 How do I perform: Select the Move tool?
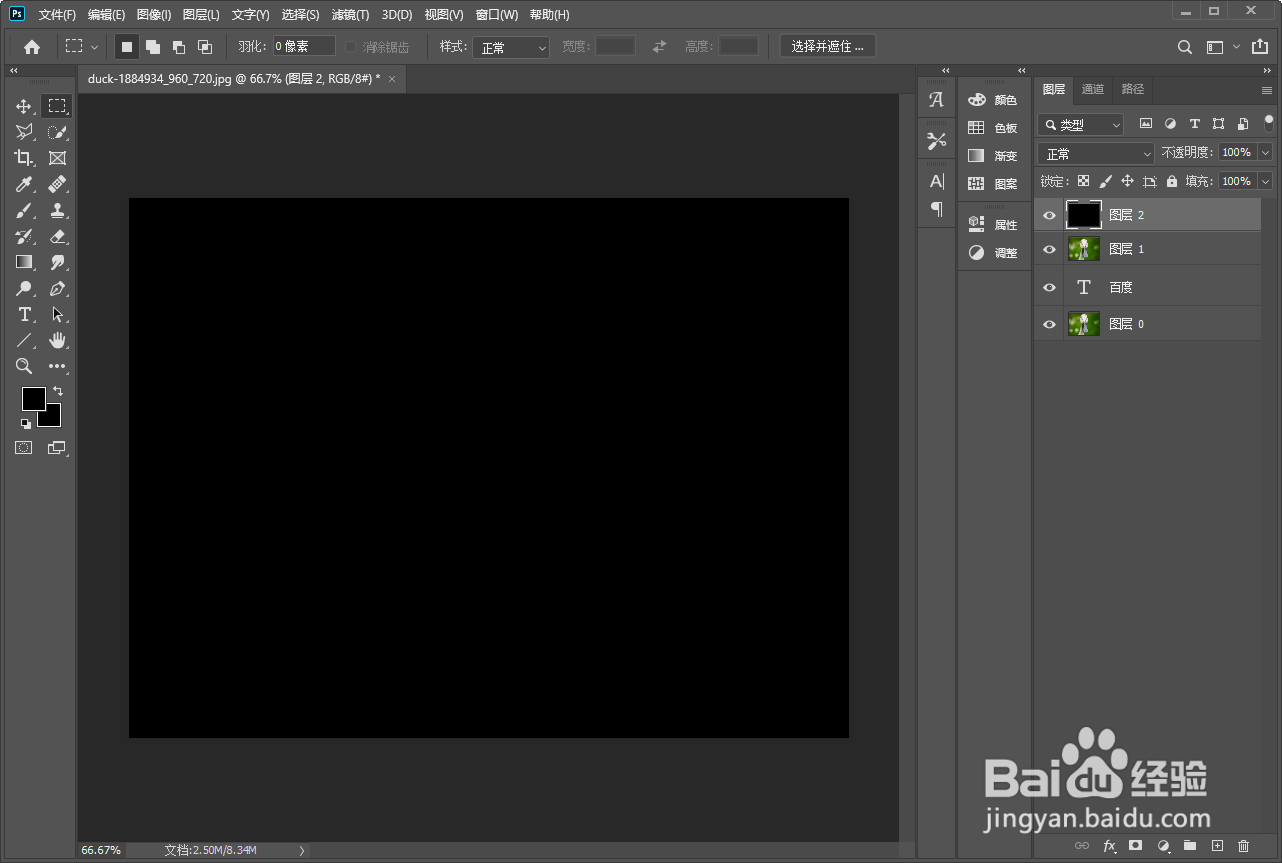[24, 106]
